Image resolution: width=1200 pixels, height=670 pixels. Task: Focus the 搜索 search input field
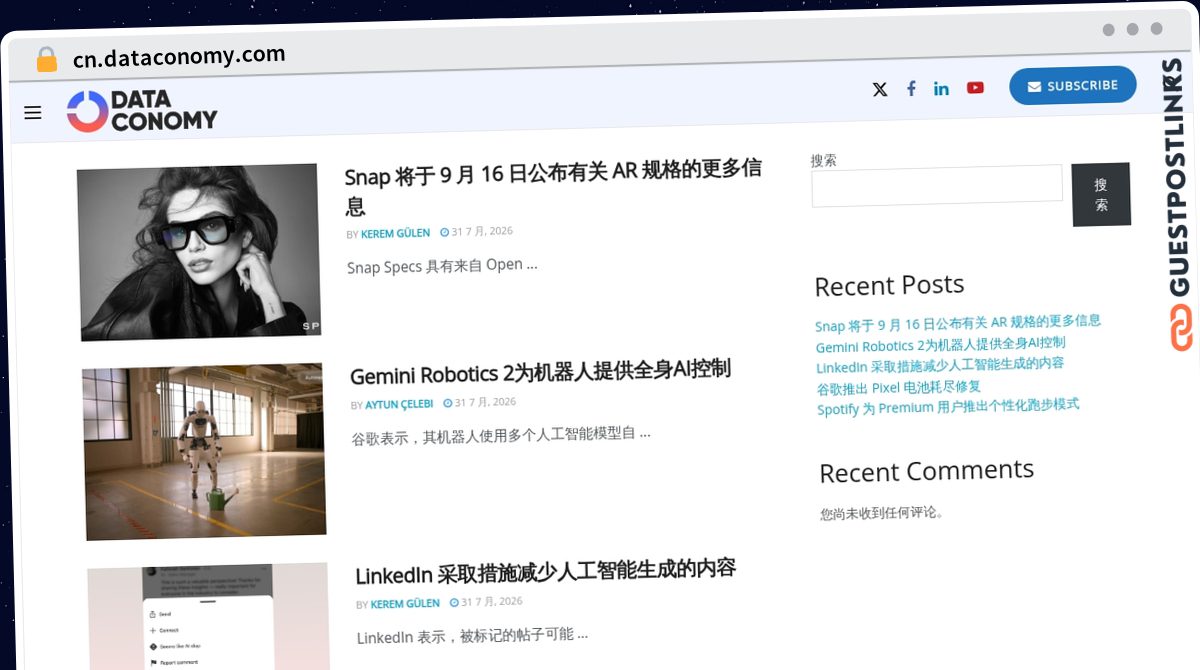point(937,186)
